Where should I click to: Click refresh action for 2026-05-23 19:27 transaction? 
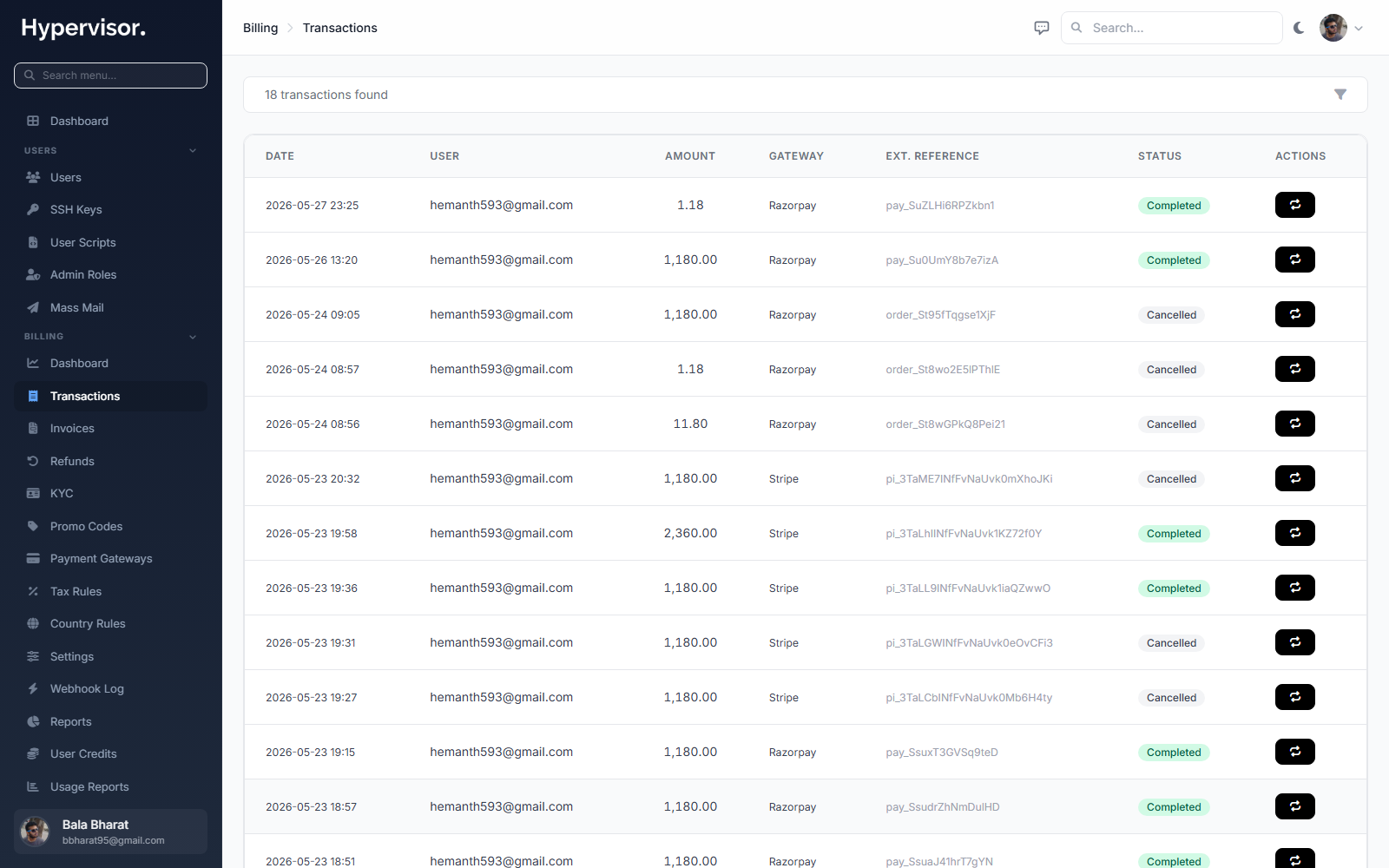point(1294,697)
